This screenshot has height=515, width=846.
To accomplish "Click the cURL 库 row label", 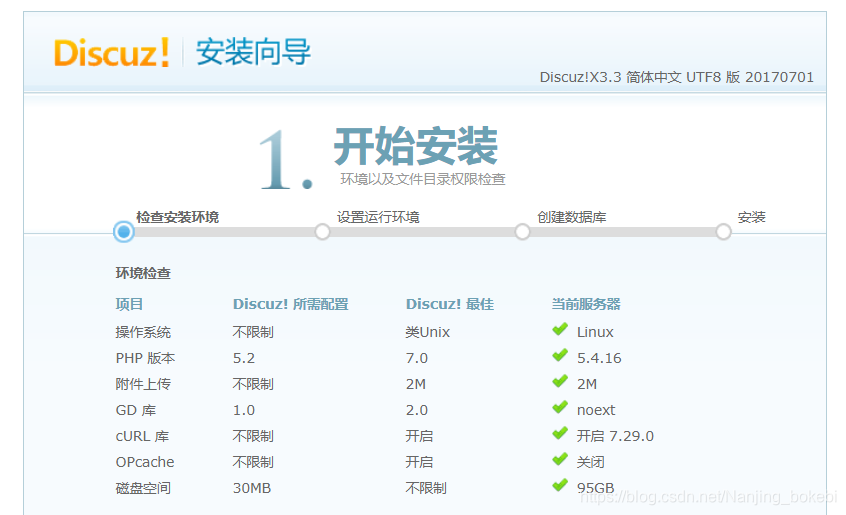I will tap(142, 436).
